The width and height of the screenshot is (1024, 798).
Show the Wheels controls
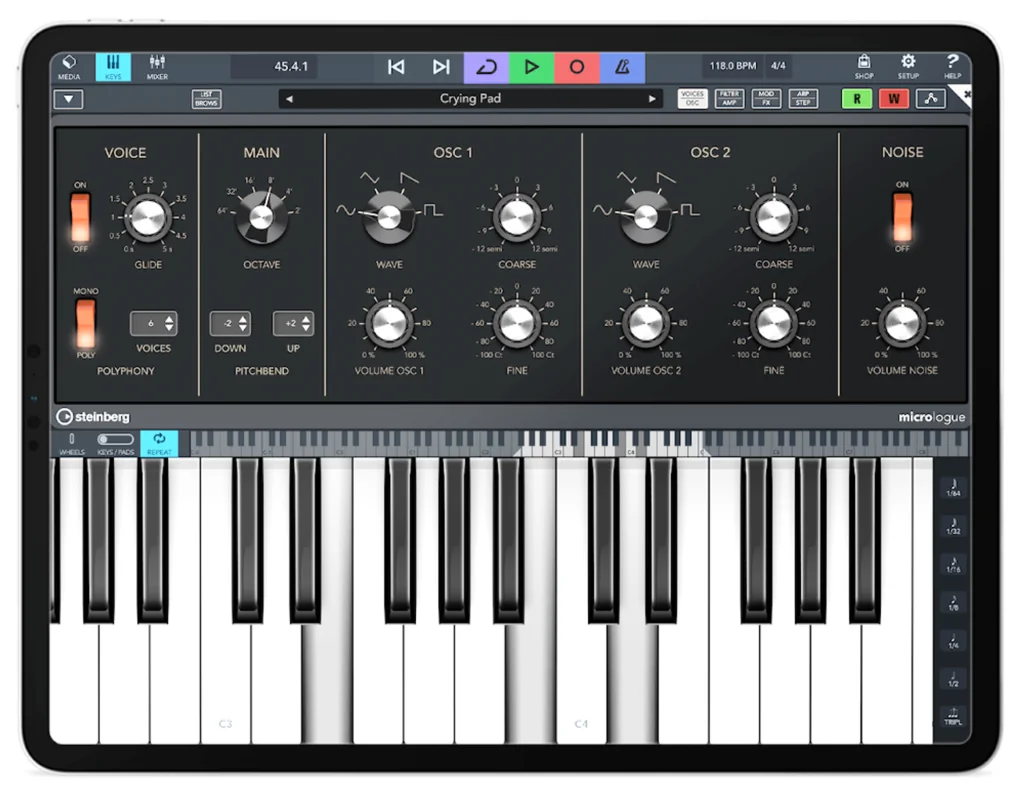(72, 443)
